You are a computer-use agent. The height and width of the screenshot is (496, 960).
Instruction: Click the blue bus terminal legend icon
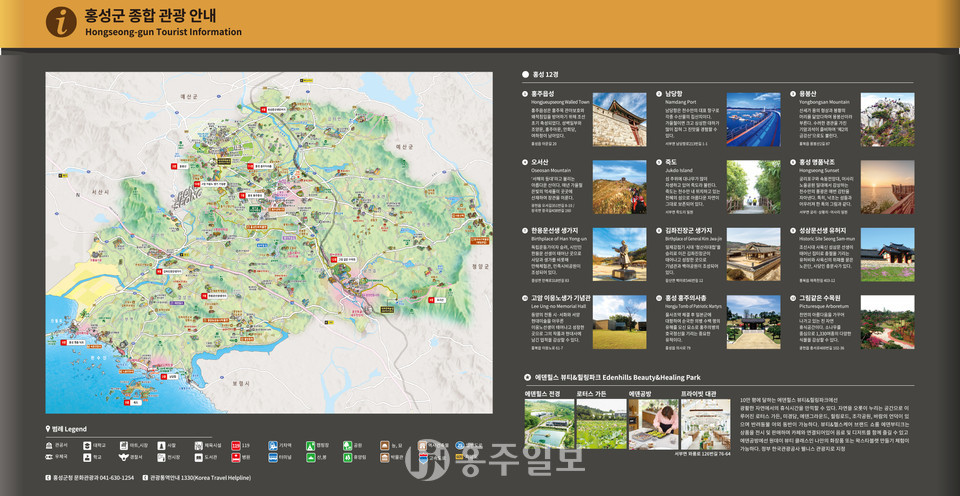pos(273,457)
